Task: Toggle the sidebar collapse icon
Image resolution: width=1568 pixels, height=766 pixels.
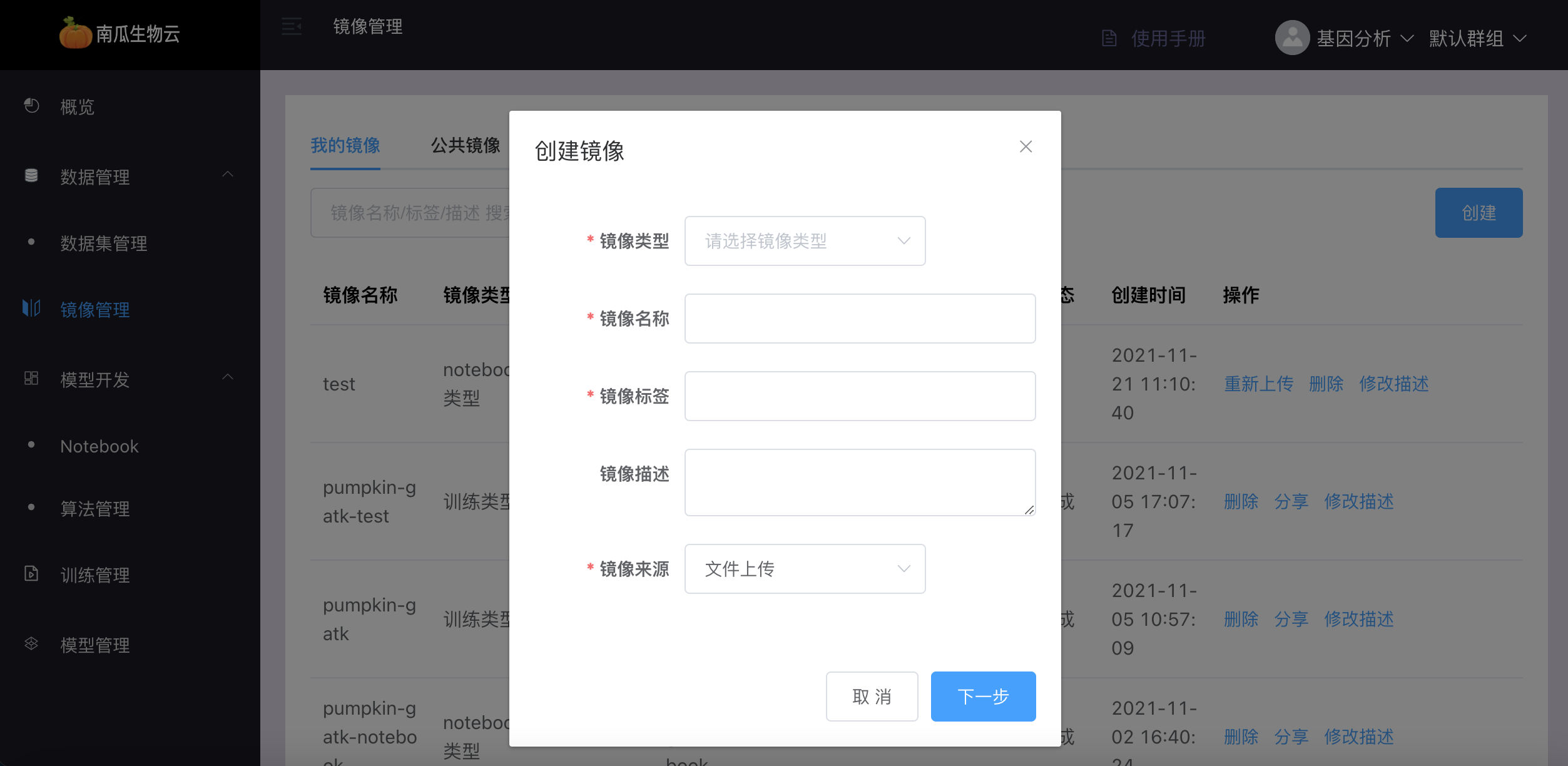Action: (x=292, y=26)
